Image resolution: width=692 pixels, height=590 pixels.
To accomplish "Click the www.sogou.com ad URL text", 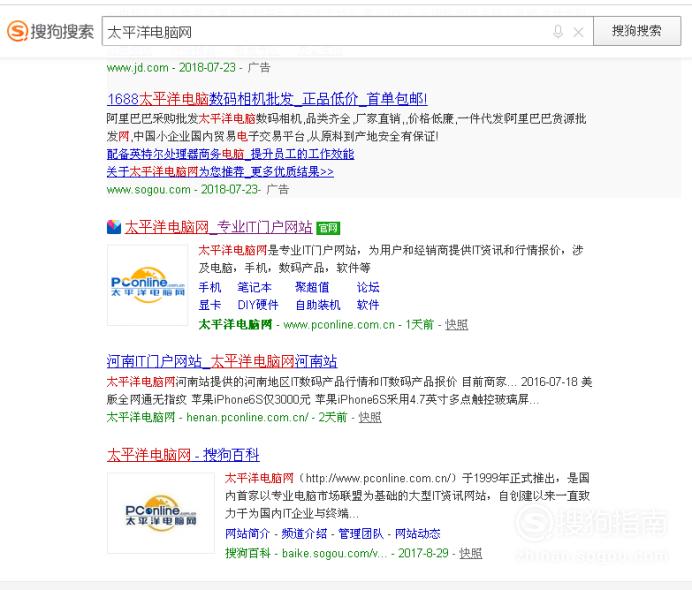I will click(149, 190).
